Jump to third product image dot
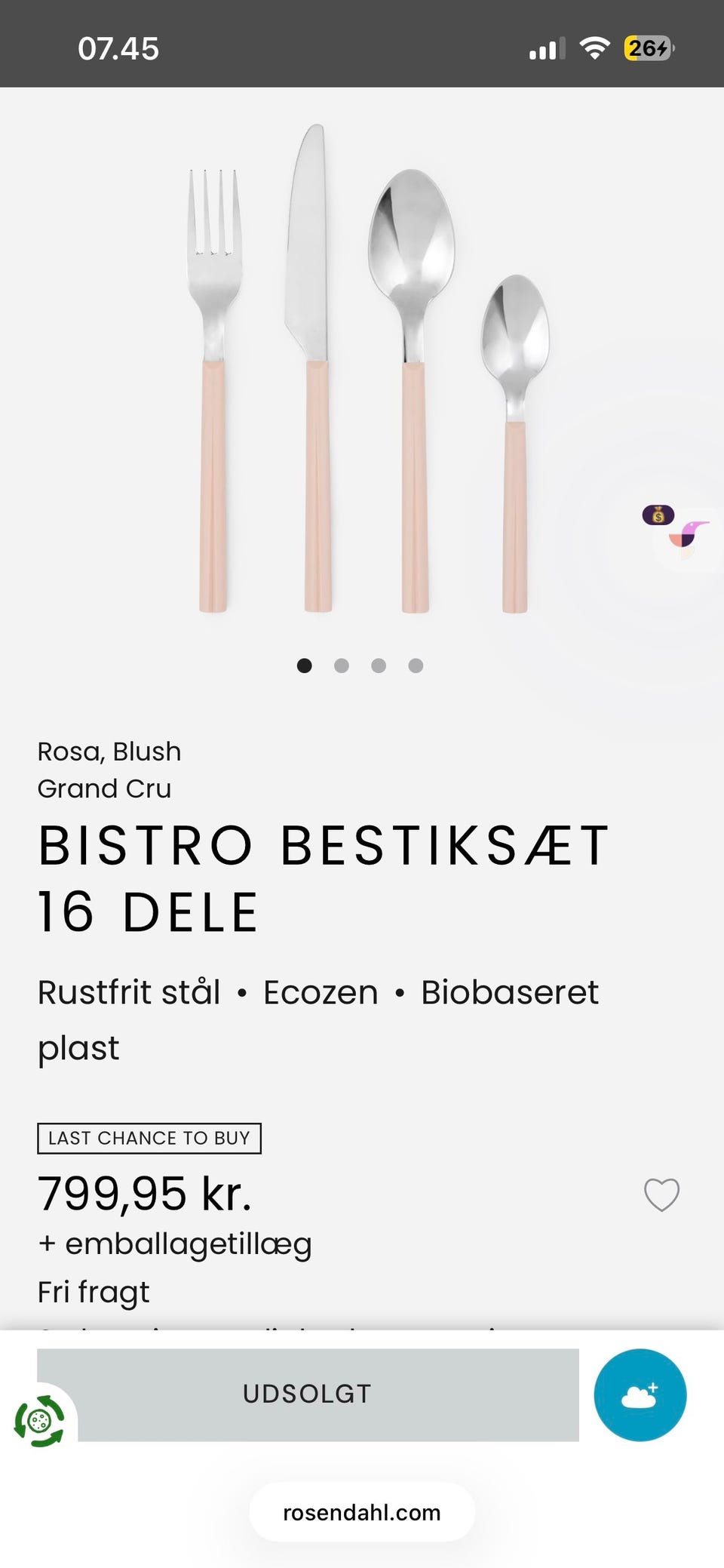 (x=379, y=666)
